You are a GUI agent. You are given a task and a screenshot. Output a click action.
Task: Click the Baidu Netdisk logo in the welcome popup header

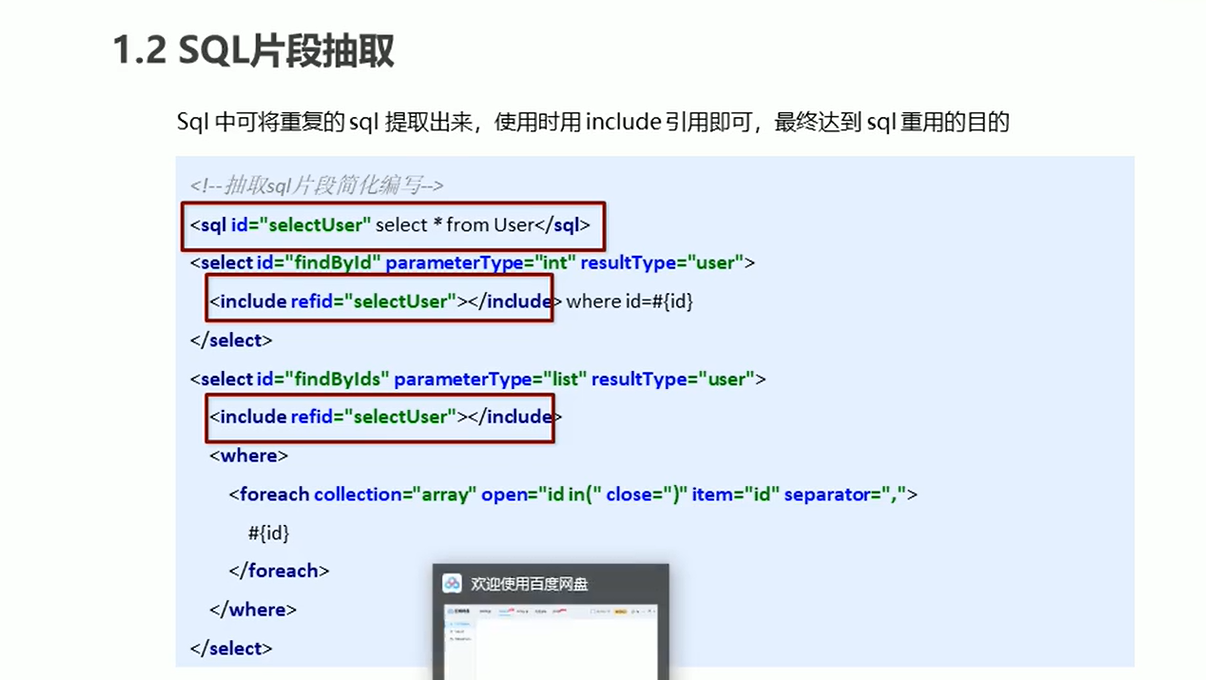[451, 583]
